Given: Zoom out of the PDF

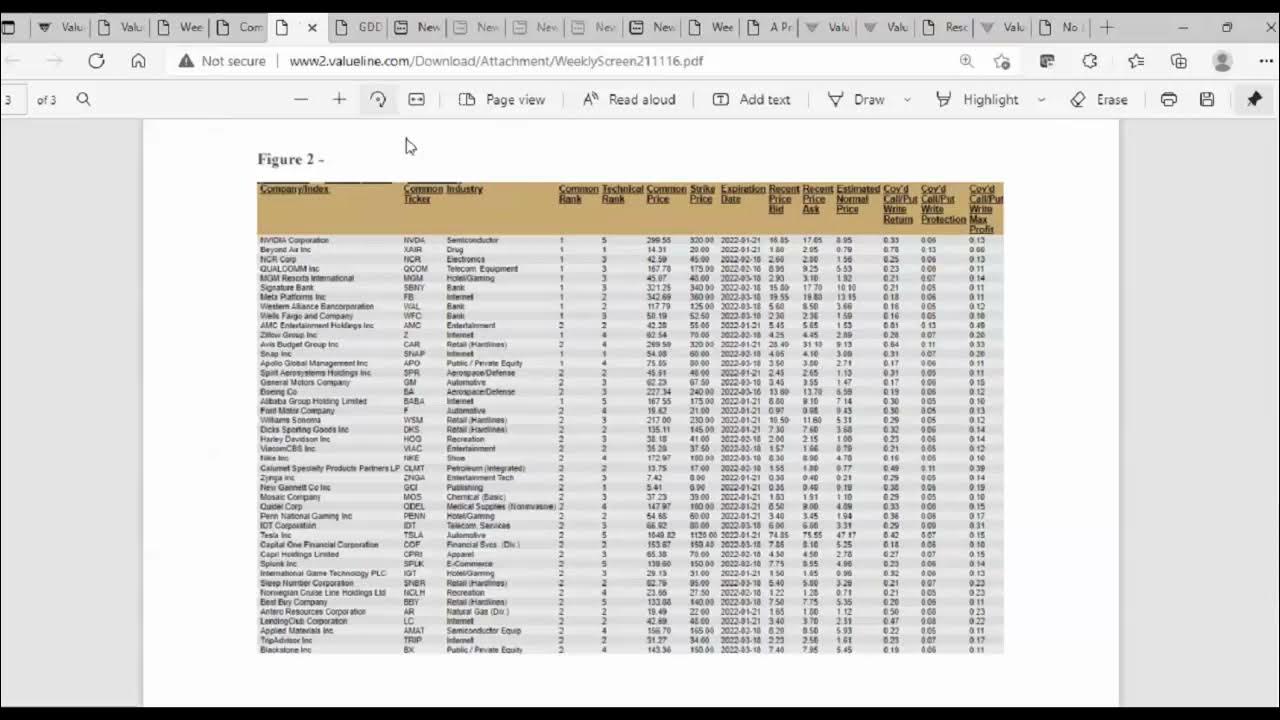Looking at the screenshot, I should 301,99.
